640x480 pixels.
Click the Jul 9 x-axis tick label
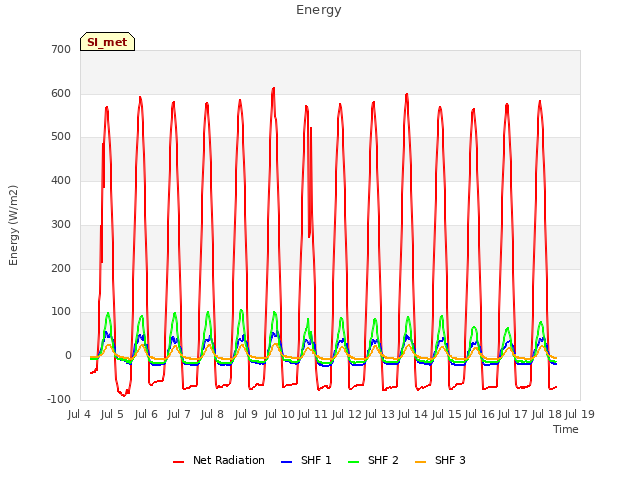(246, 414)
